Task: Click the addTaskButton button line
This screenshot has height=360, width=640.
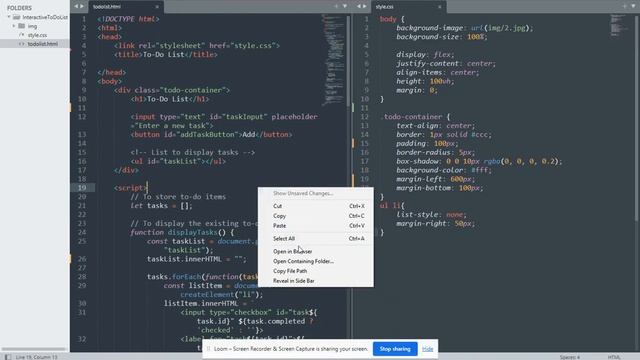Action: pos(211,134)
